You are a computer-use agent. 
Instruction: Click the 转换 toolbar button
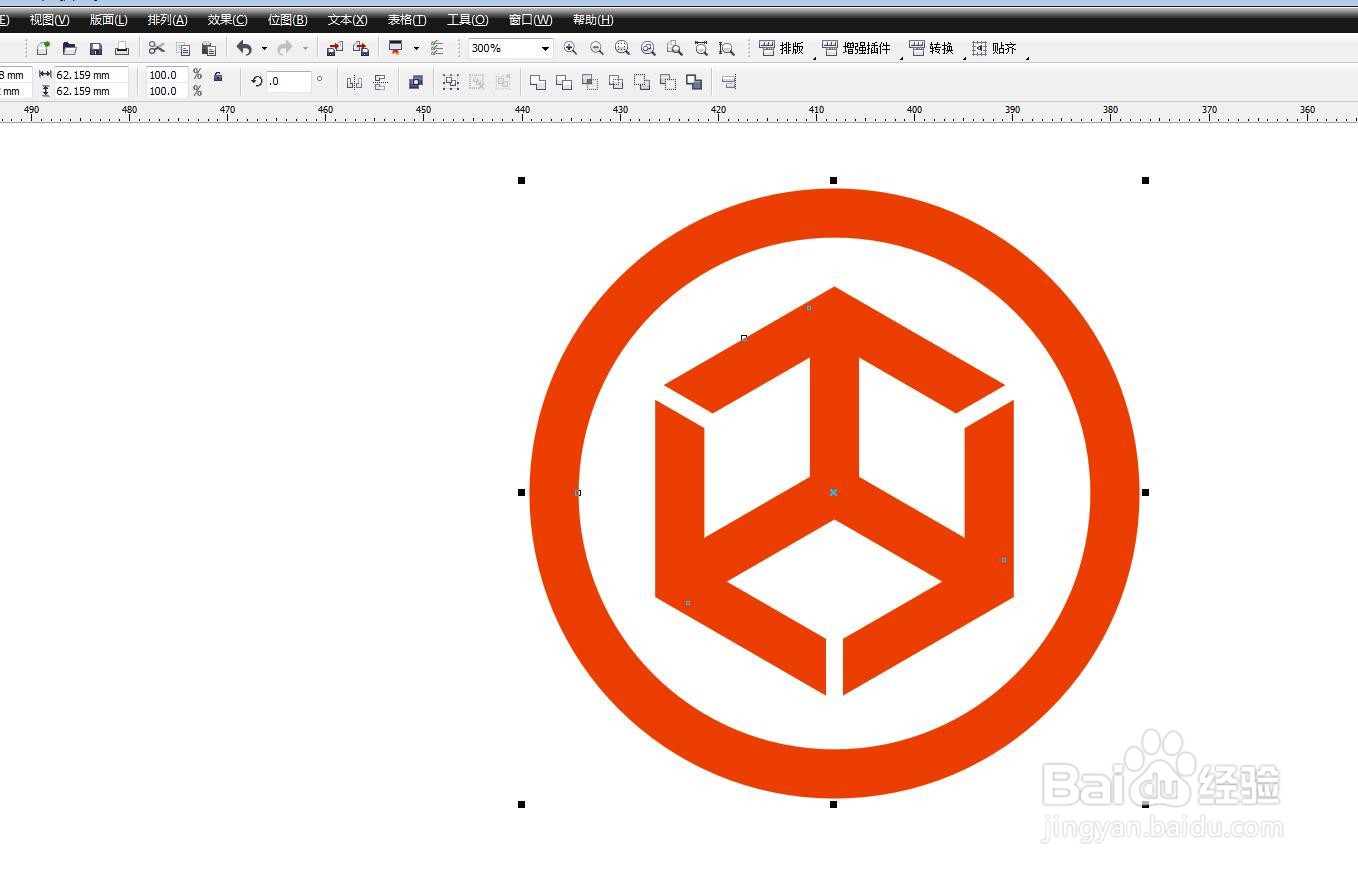[x=932, y=48]
